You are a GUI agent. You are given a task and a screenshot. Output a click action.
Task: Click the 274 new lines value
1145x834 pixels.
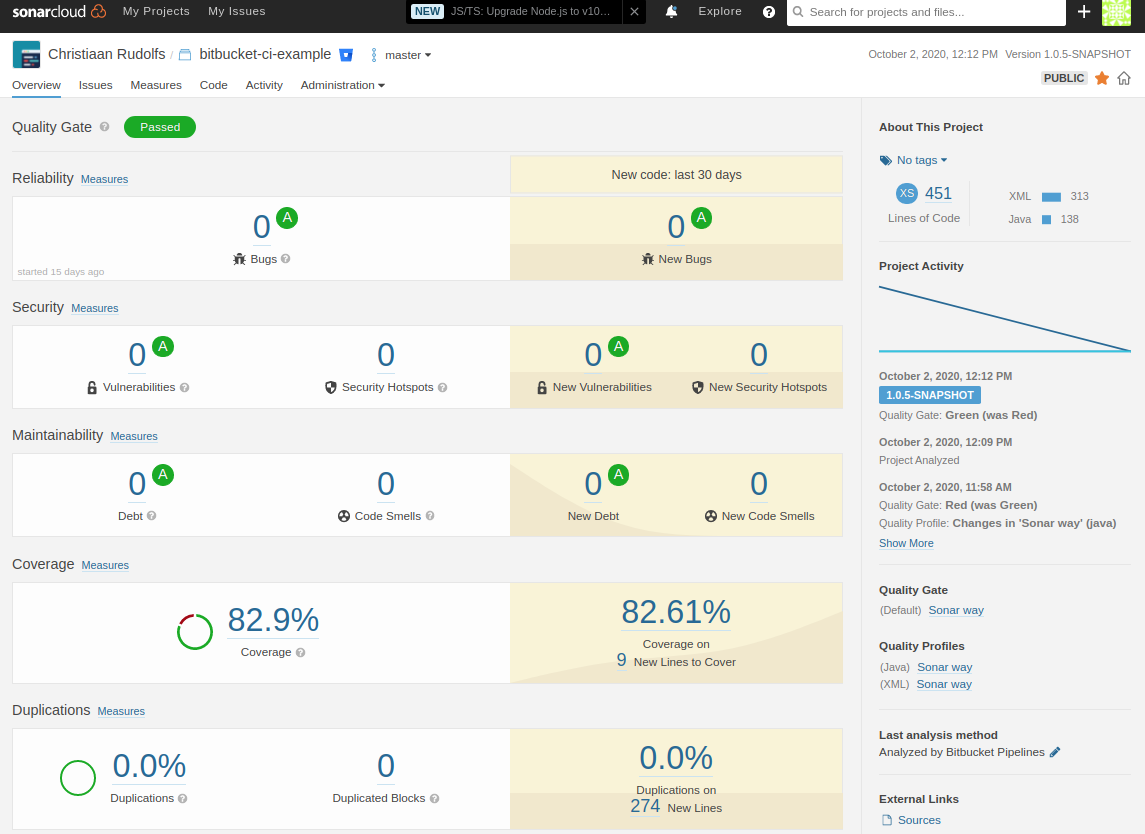646,806
